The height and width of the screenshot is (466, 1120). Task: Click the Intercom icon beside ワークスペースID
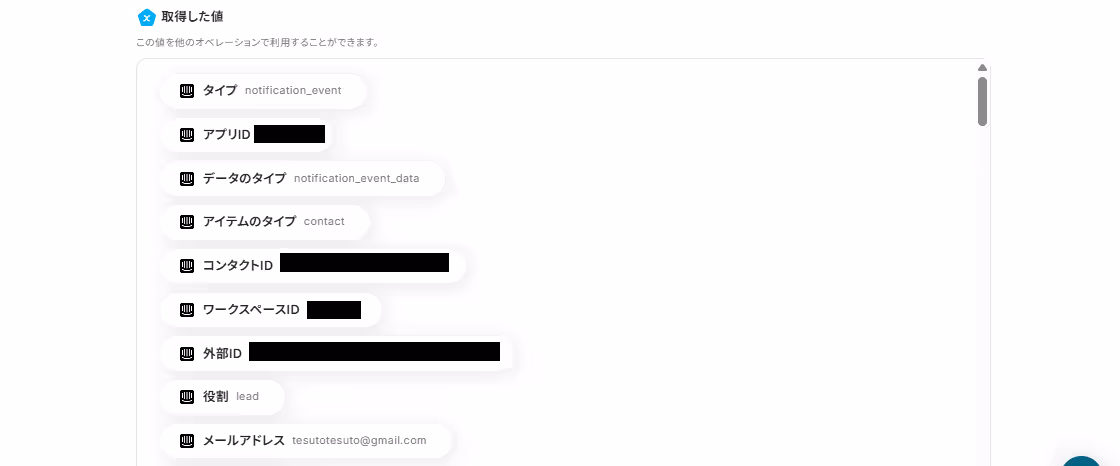[187, 309]
